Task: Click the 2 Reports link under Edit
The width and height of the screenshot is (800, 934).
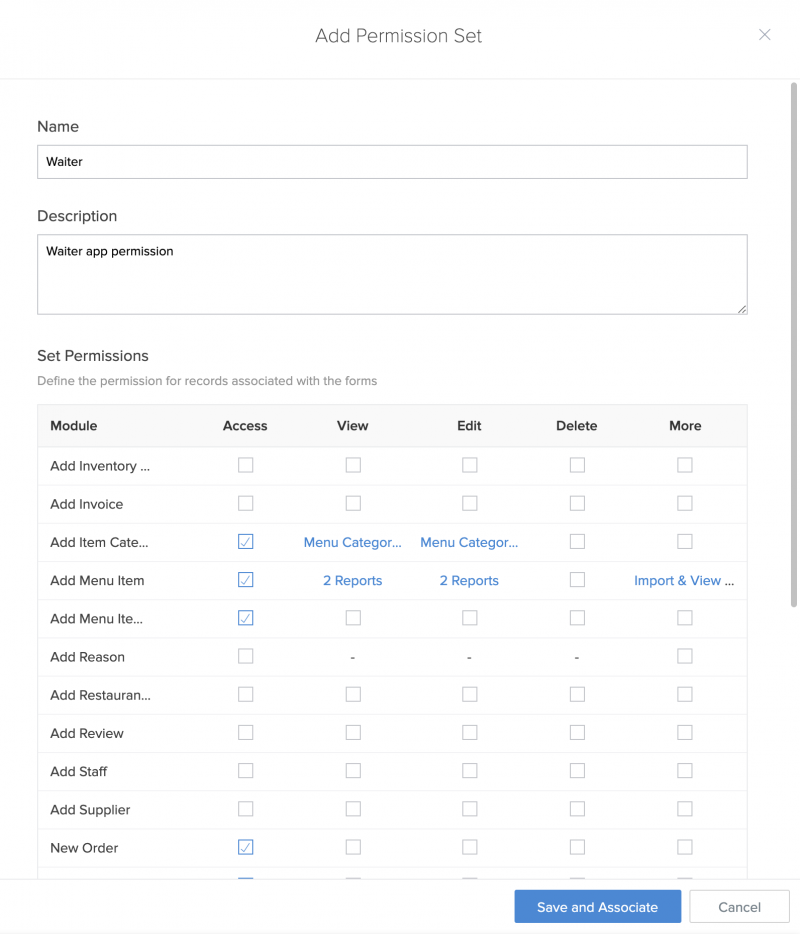Action: [469, 580]
